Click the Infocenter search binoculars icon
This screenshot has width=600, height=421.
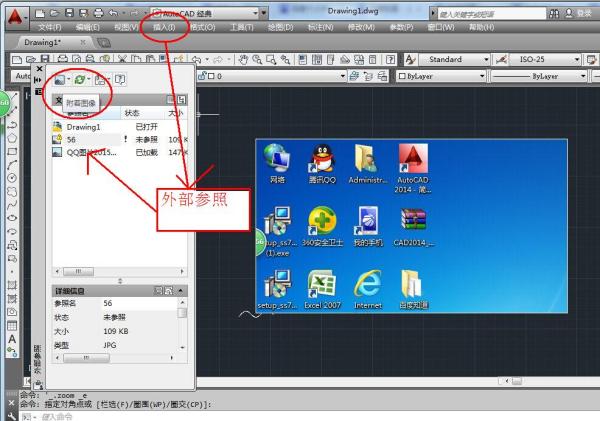coord(554,14)
